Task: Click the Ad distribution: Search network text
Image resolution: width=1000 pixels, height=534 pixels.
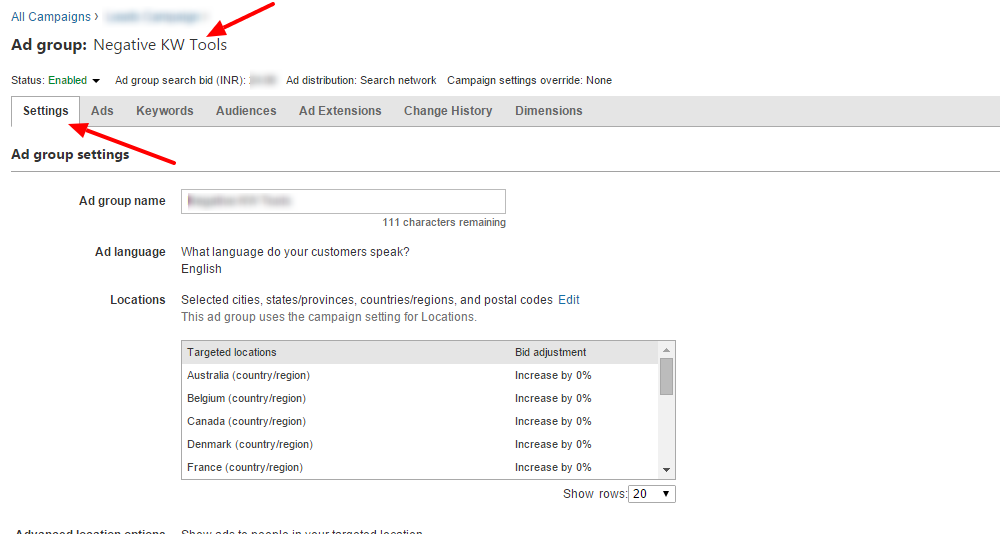Action: (361, 80)
